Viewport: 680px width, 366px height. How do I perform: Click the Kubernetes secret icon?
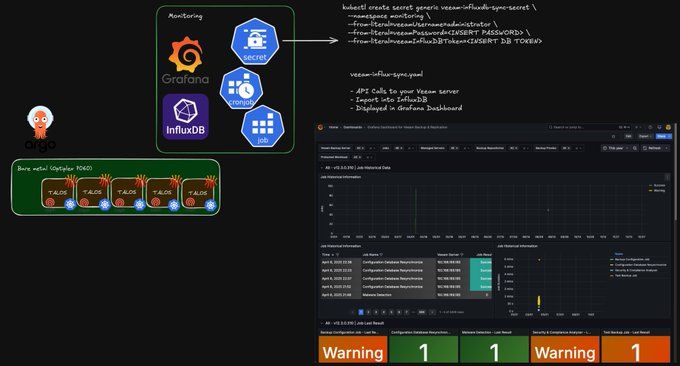(255, 42)
